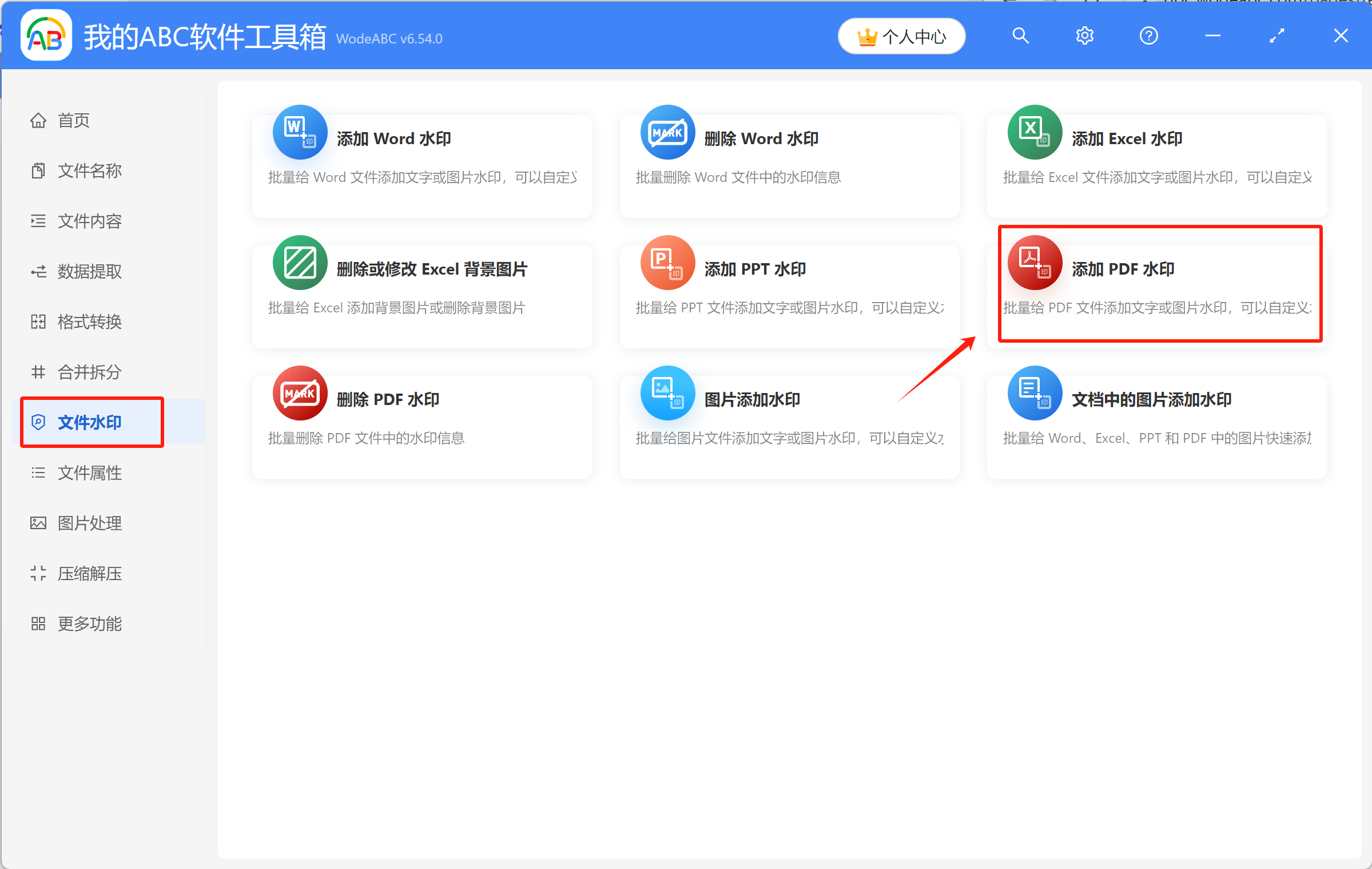Click the help question mark icon
The height and width of the screenshot is (869, 1372).
coord(1148,36)
